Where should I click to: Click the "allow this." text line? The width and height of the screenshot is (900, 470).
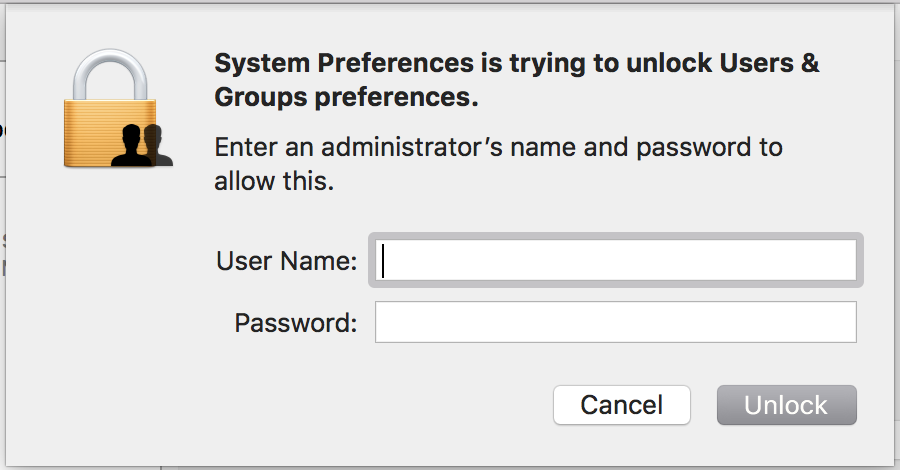pos(273,182)
